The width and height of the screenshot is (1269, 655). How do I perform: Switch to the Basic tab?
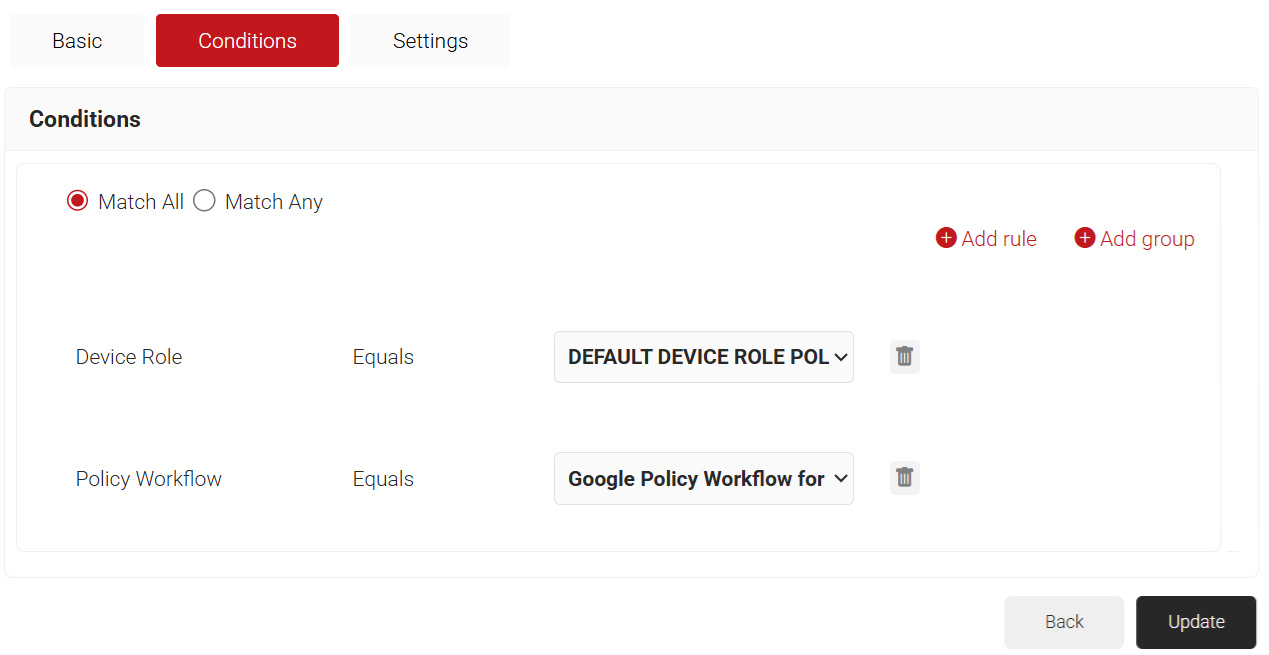pyautogui.click(x=77, y=41)
